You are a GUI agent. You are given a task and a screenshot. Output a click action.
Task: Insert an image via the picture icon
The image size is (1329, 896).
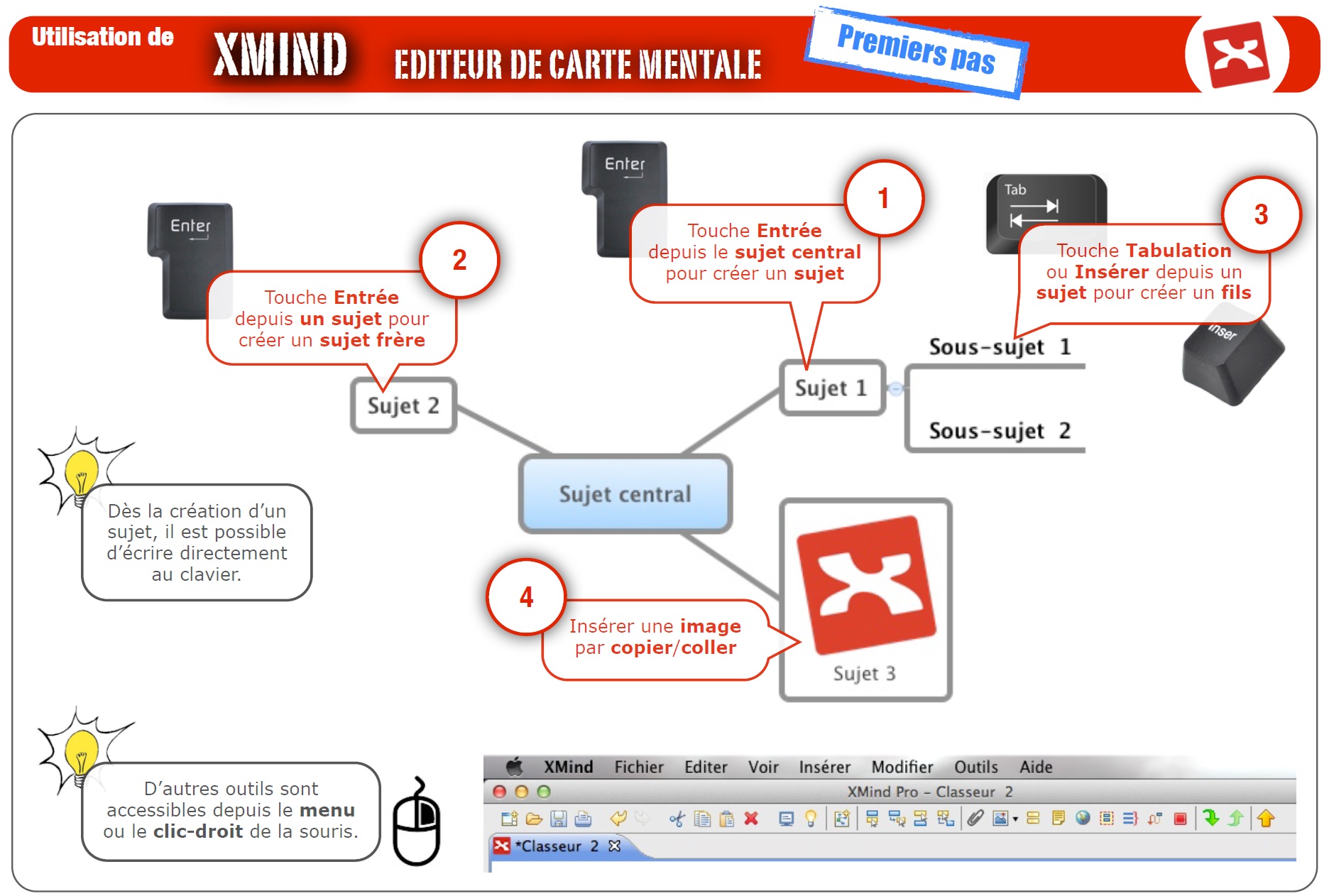tap(1000, 819)
